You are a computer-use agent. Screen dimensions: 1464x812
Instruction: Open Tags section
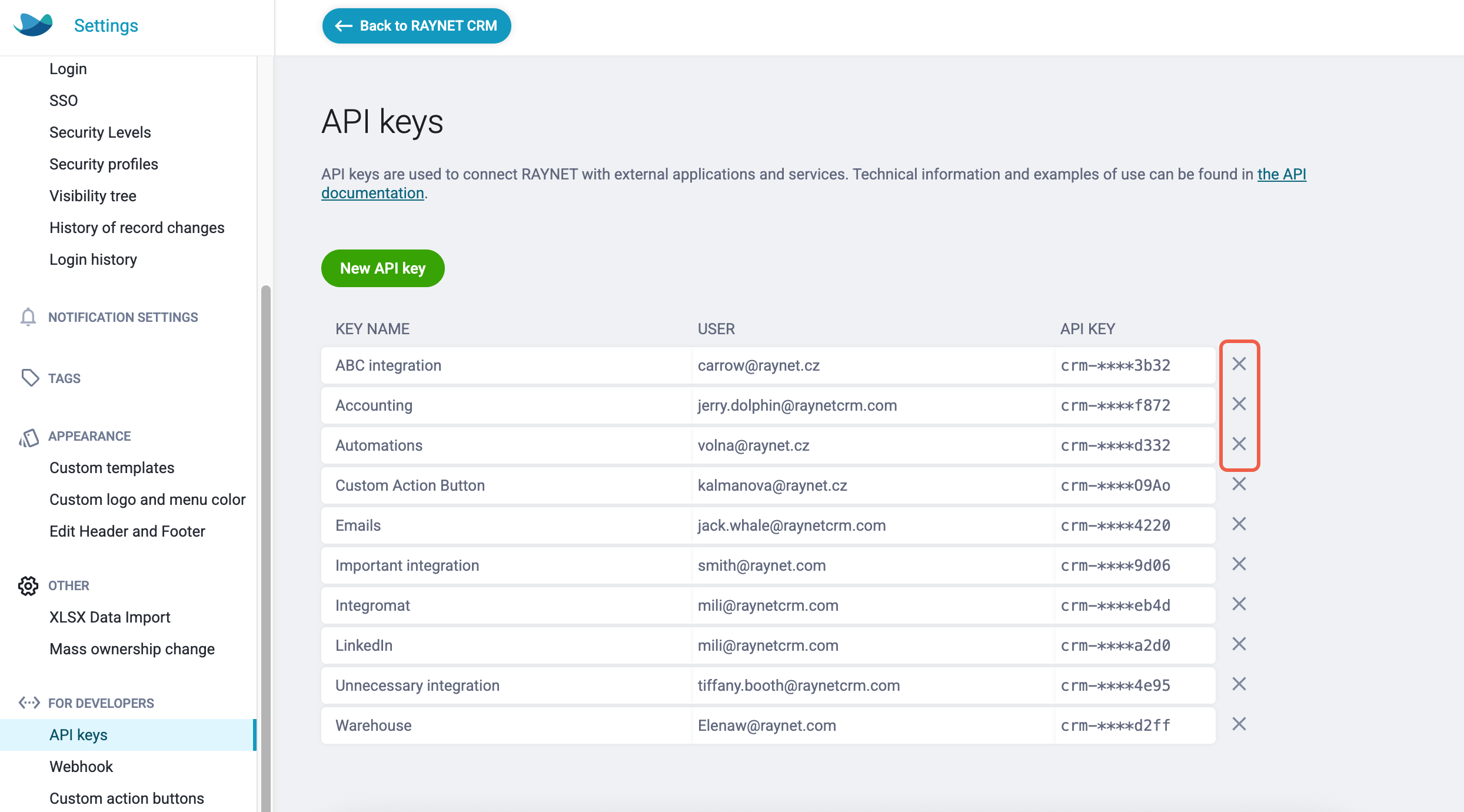coord(64,378)
